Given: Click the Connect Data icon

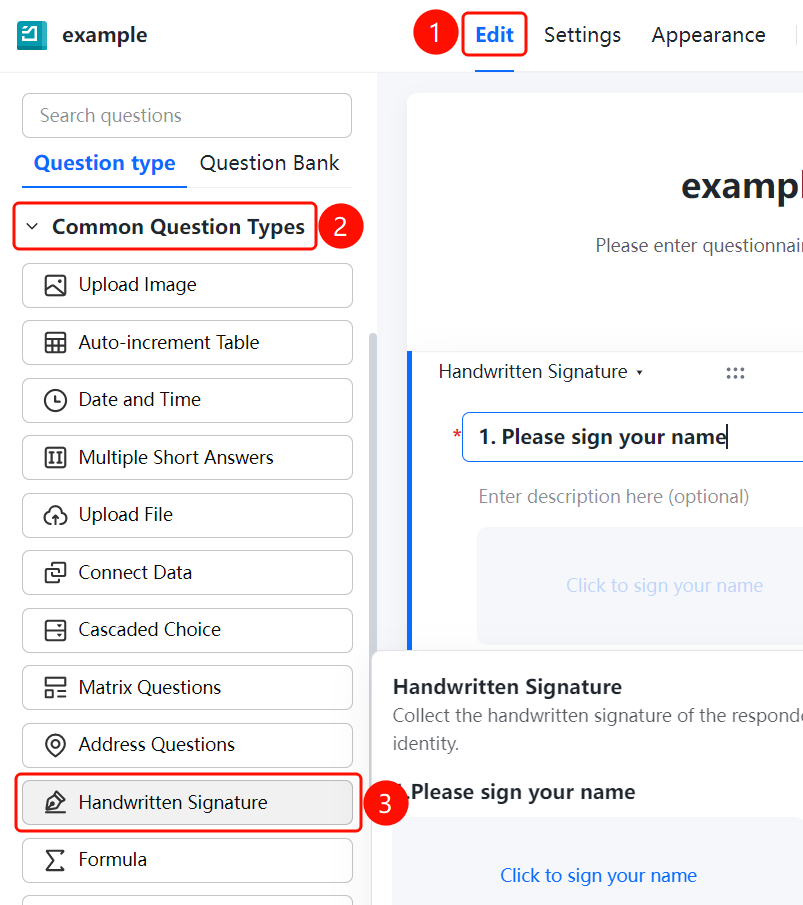Looking at the screenshot, I should 55,573.
